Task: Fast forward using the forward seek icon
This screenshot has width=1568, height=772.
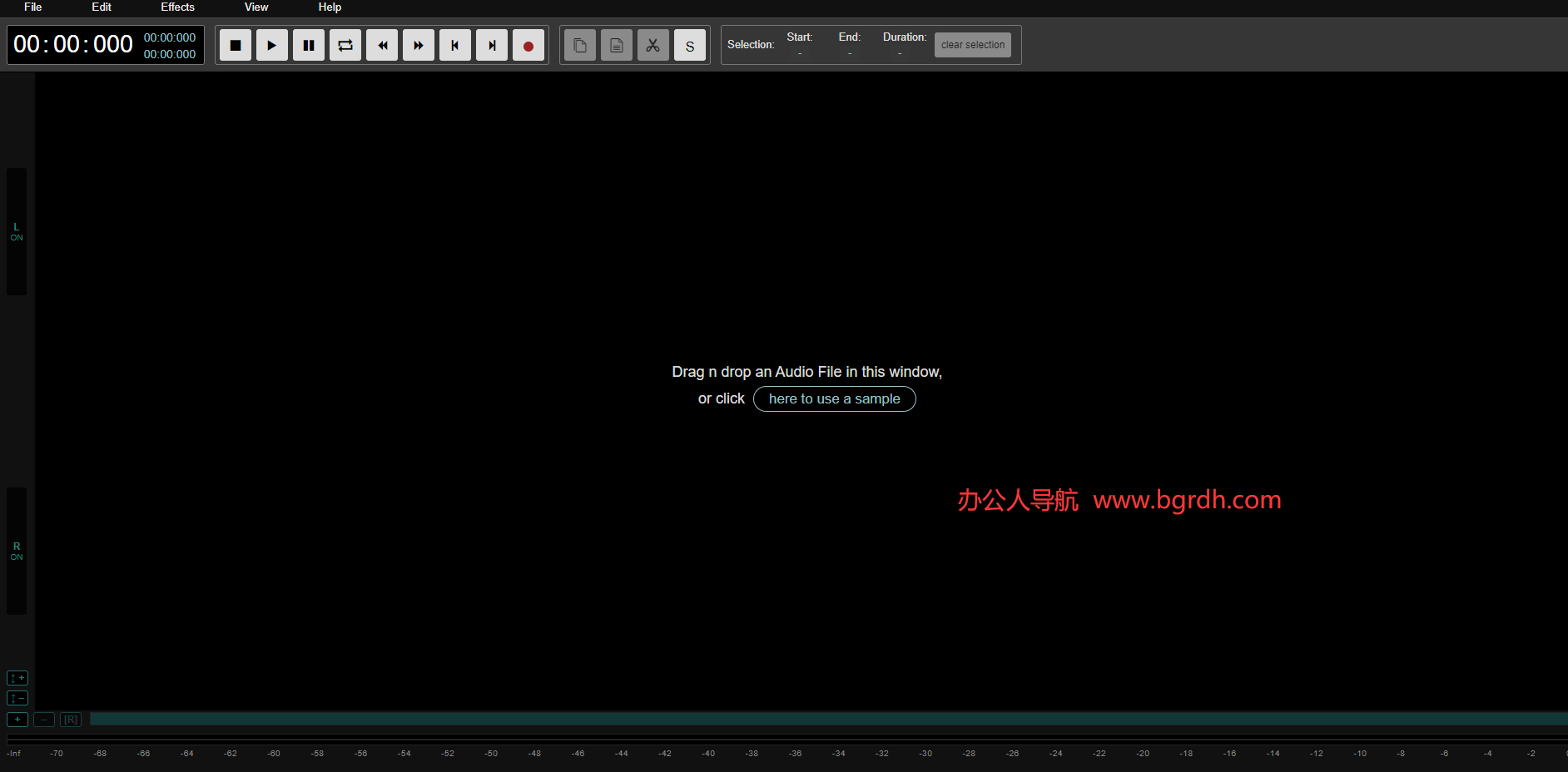Action: coord(418,45)
